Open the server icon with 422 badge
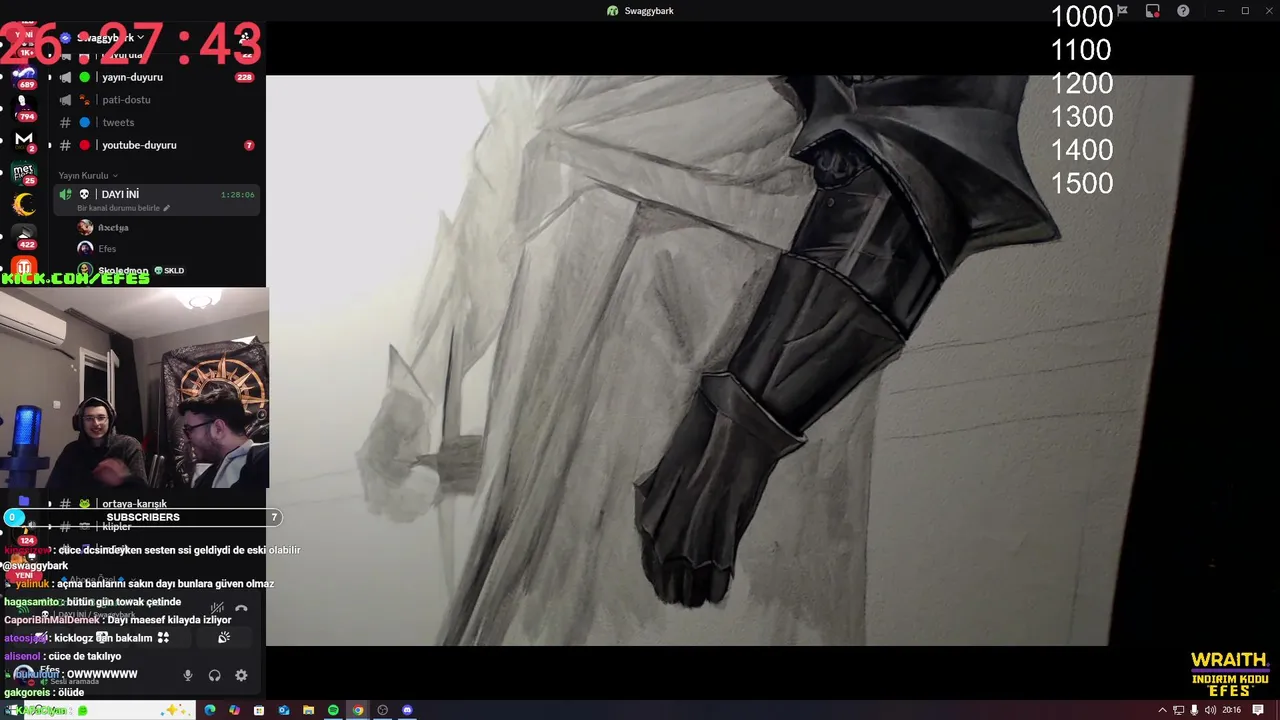Viewport: 1280px width, 720px height. (24, 236)
